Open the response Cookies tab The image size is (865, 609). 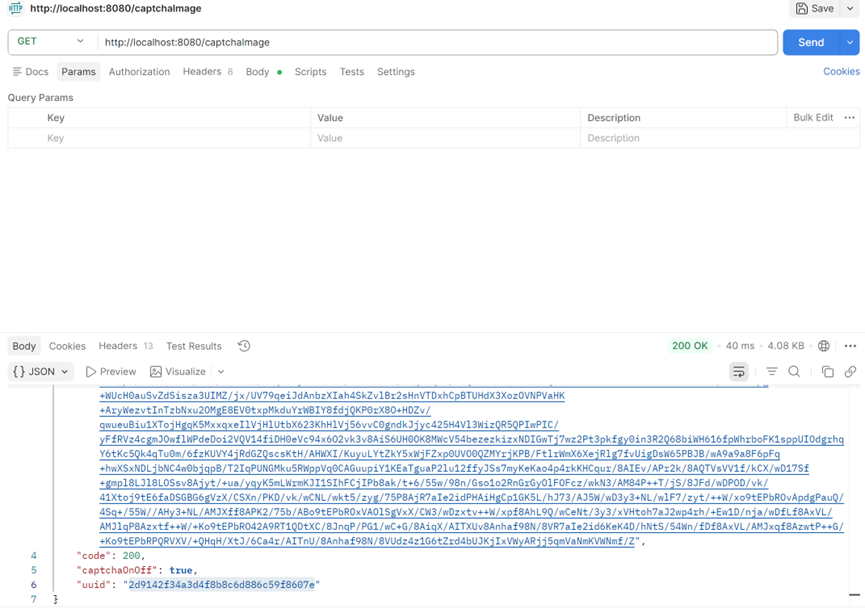[67, 346]
